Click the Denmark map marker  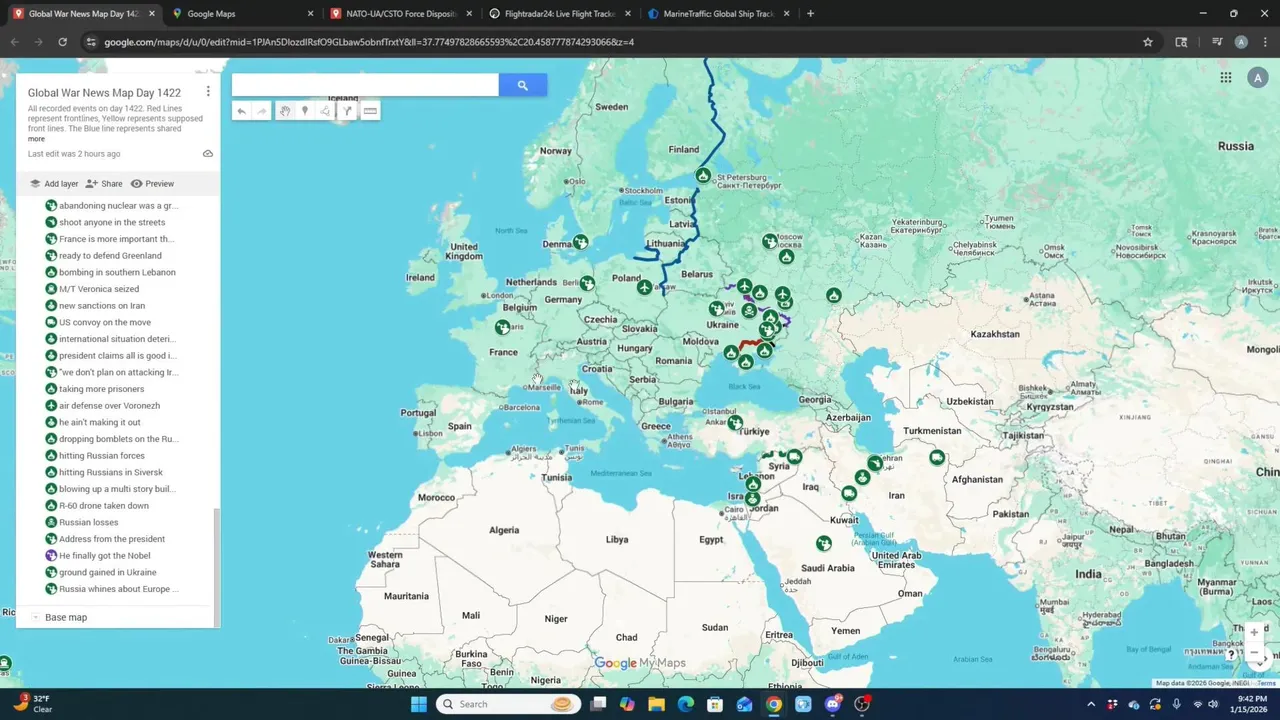tap(580, 242)
